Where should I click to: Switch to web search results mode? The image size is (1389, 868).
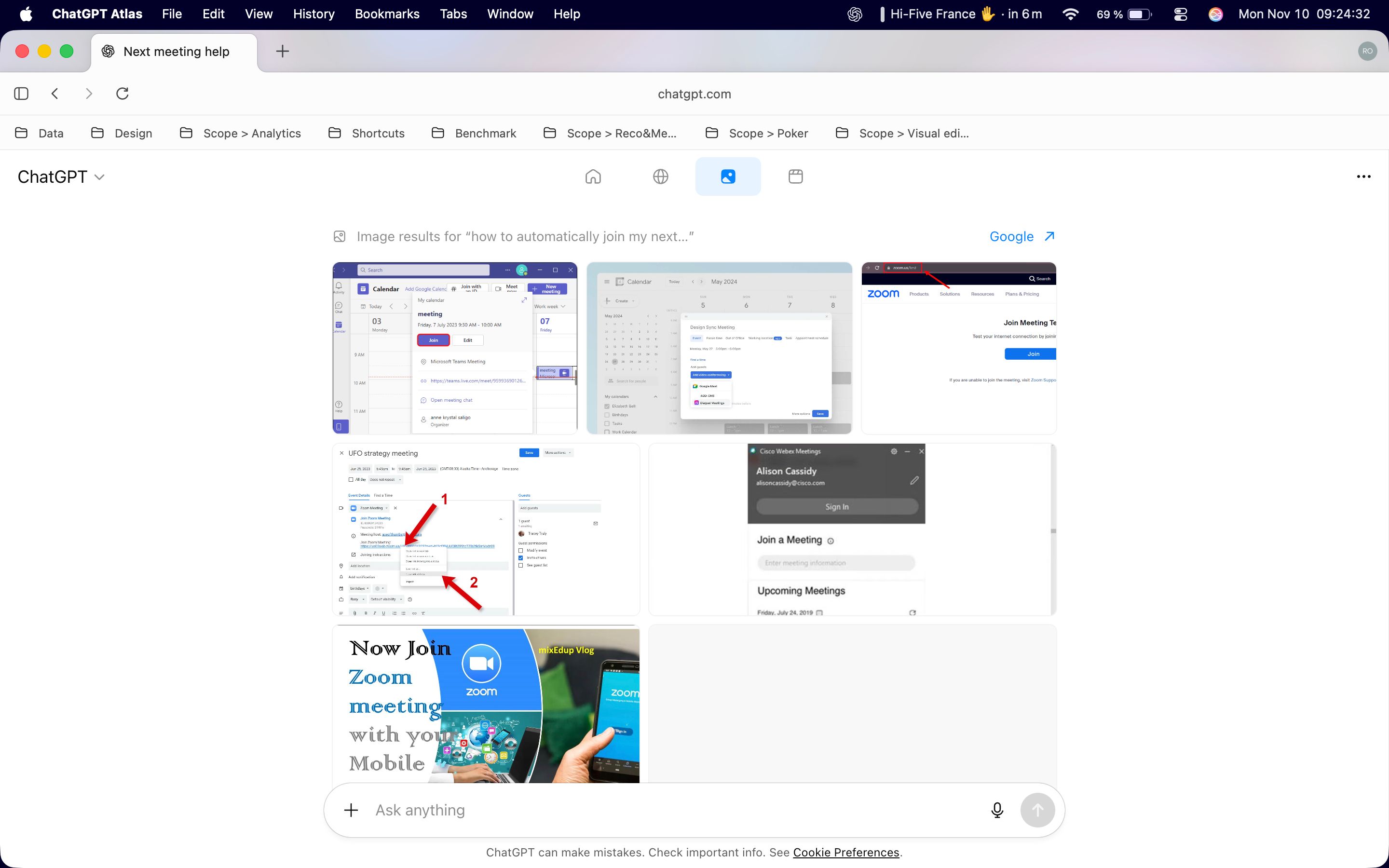point(660,176)
